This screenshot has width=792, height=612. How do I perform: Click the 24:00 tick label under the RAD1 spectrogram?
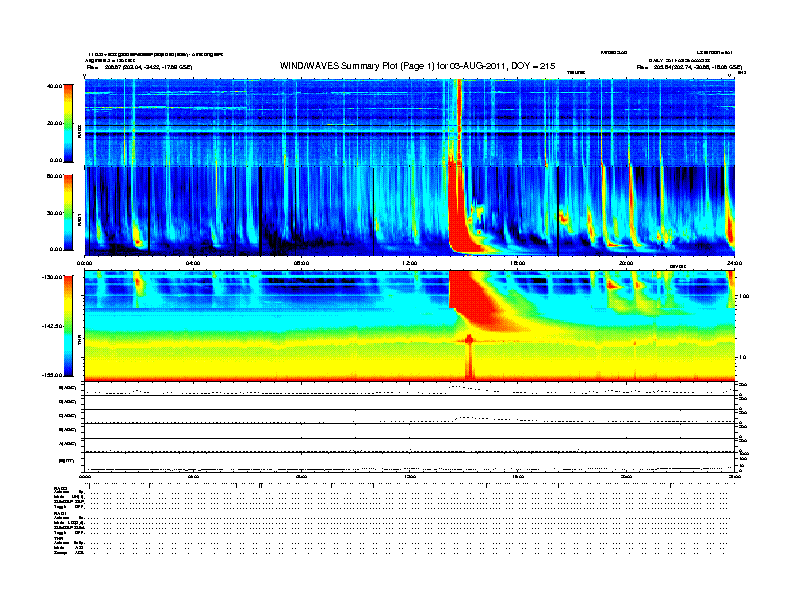[734, 263]
